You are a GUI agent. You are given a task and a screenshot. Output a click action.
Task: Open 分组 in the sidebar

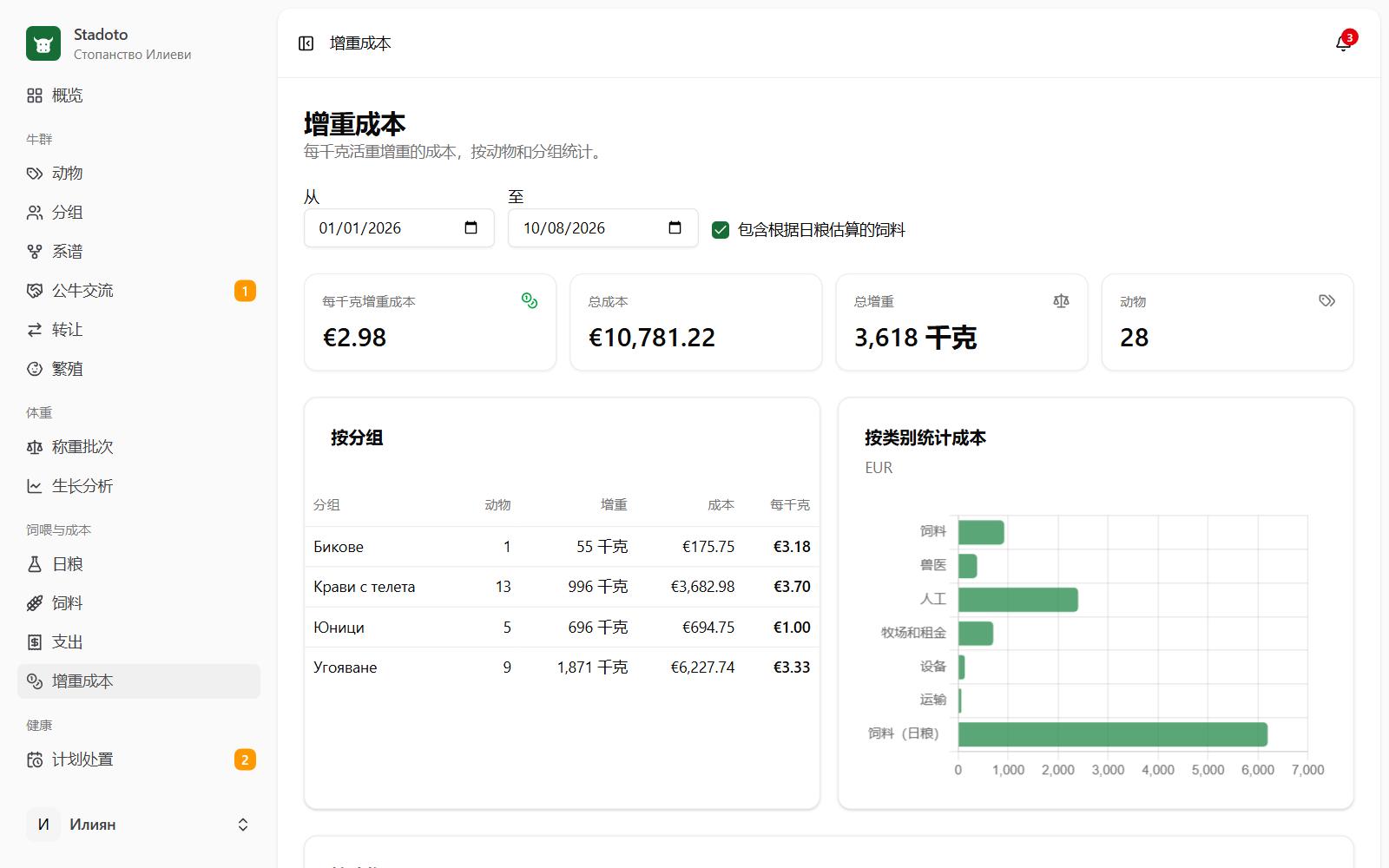[139, 213]
